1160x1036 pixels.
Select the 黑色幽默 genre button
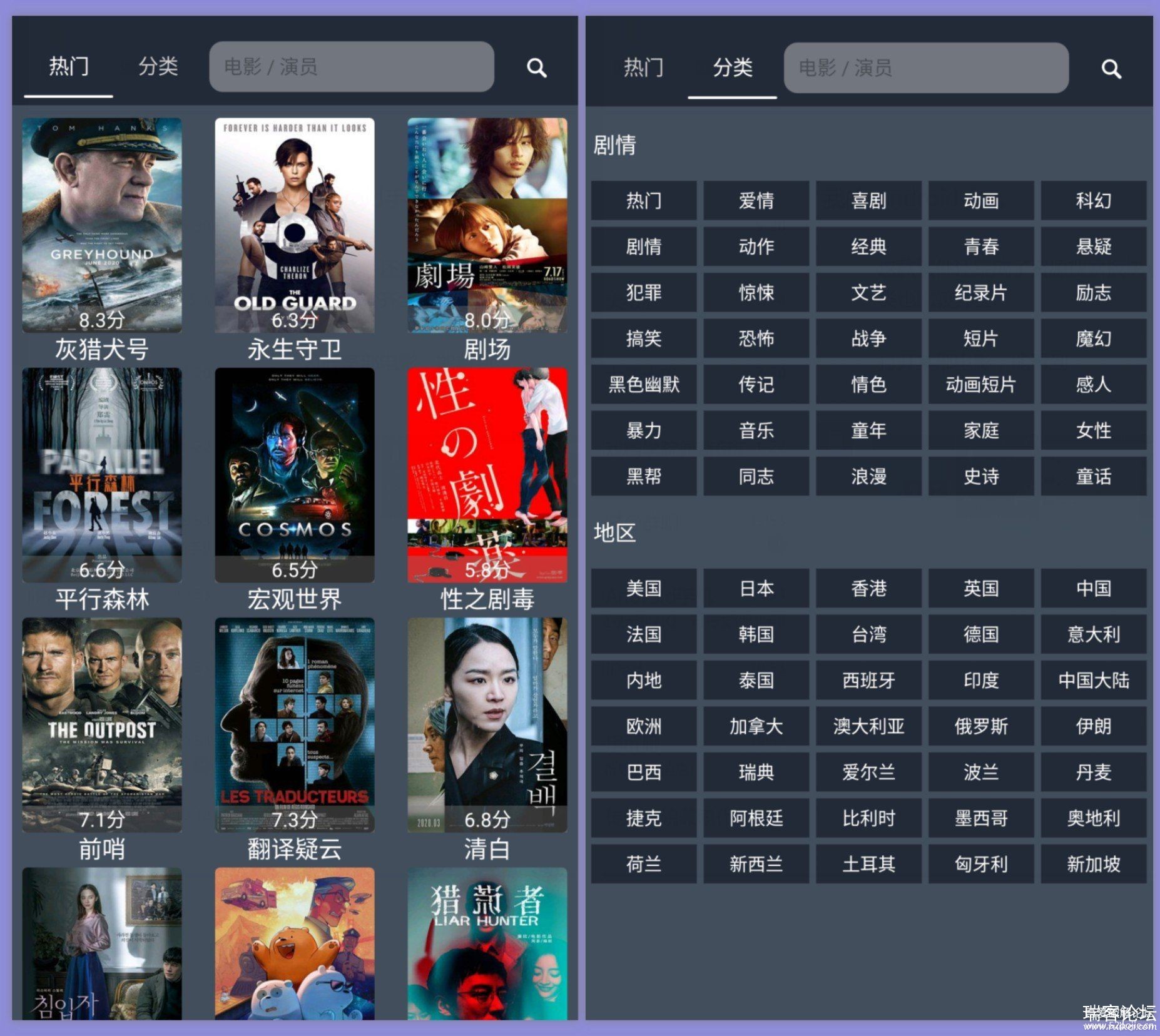[644, 385]
